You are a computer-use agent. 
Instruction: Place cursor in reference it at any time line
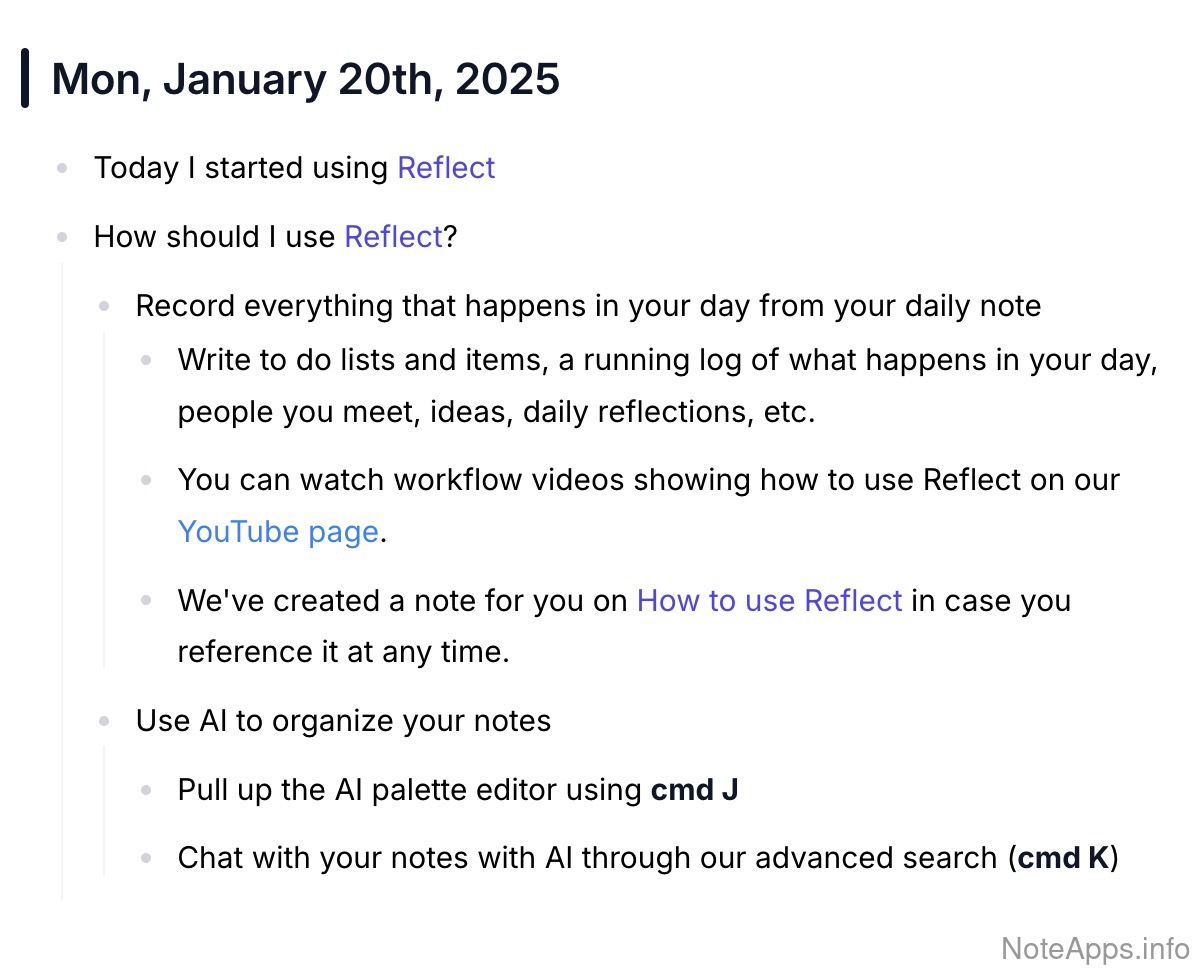[343, 652]
